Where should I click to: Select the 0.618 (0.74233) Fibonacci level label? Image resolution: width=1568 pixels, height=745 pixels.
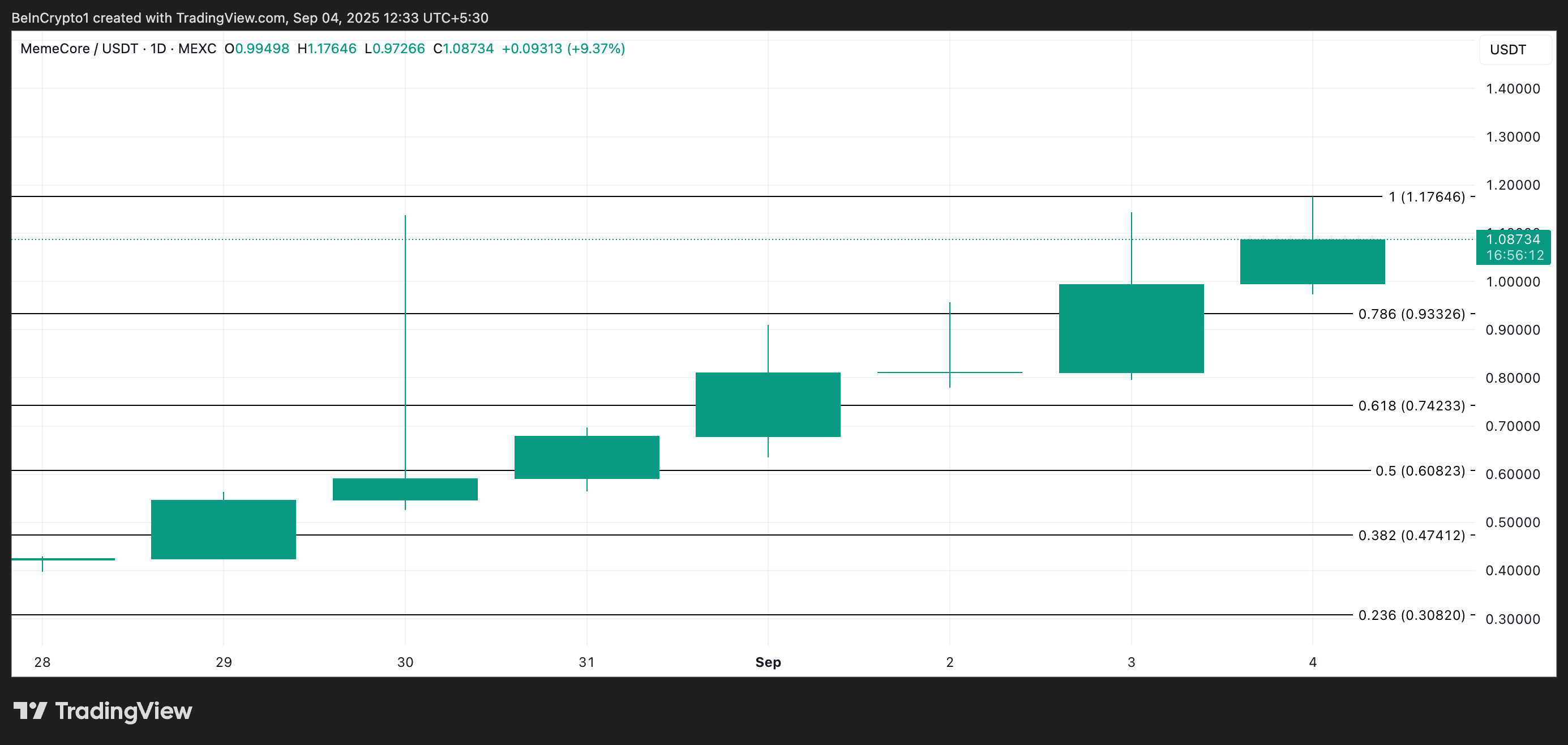tap(1411, 405)
